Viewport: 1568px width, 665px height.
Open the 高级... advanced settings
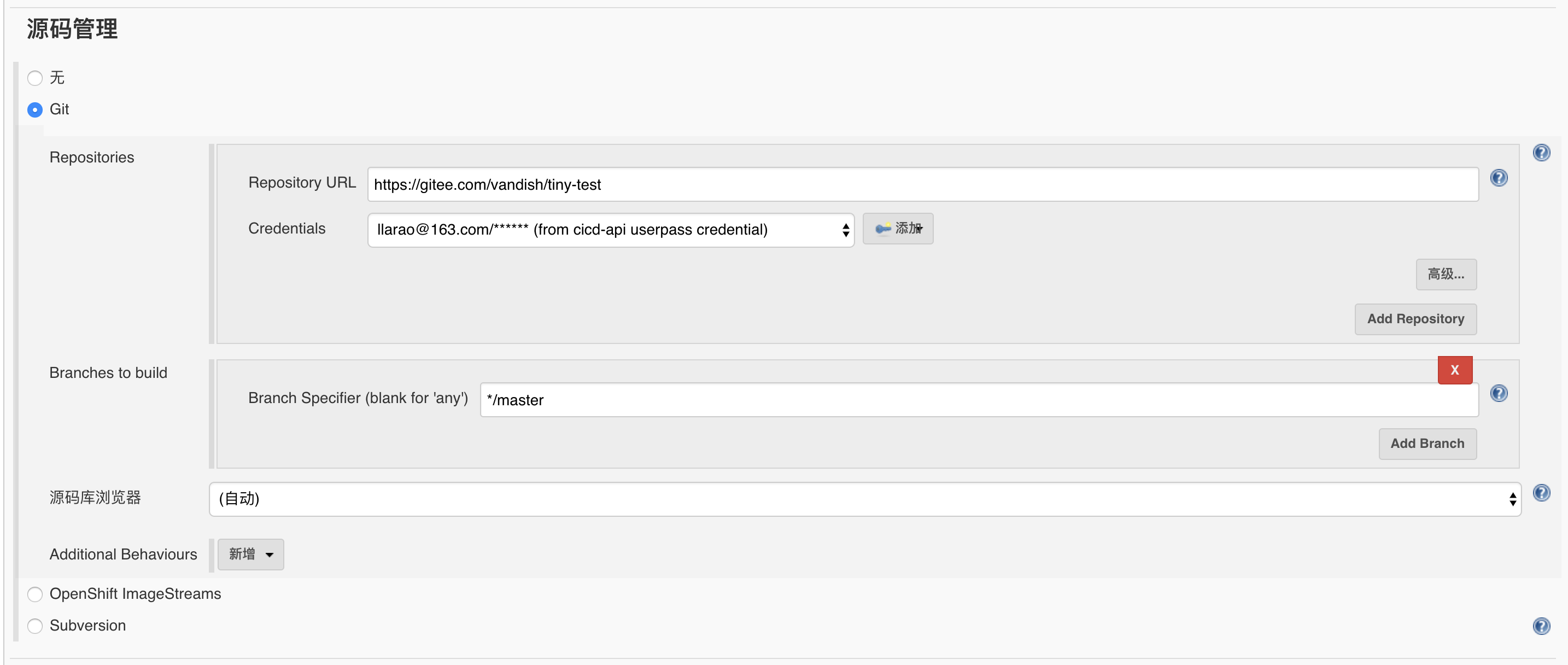pos(1446,274)
